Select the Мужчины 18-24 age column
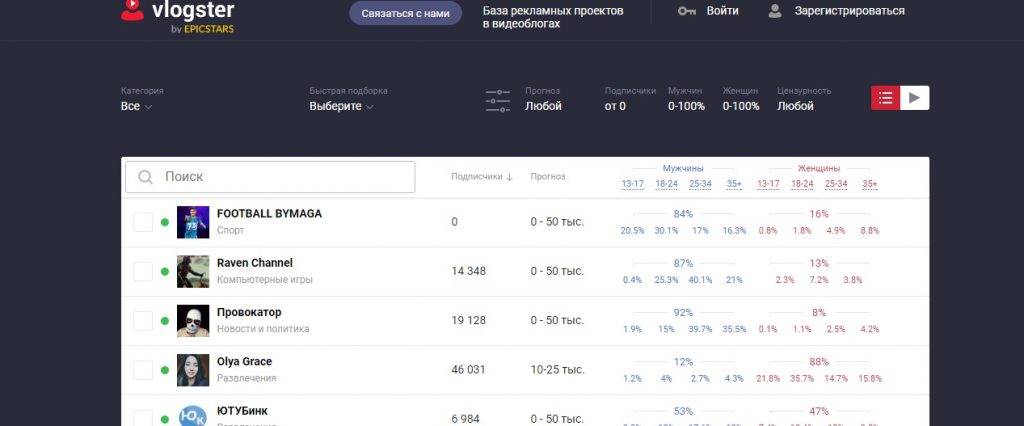The height and width of the screenshot is (426, 1024). (666, 184)
